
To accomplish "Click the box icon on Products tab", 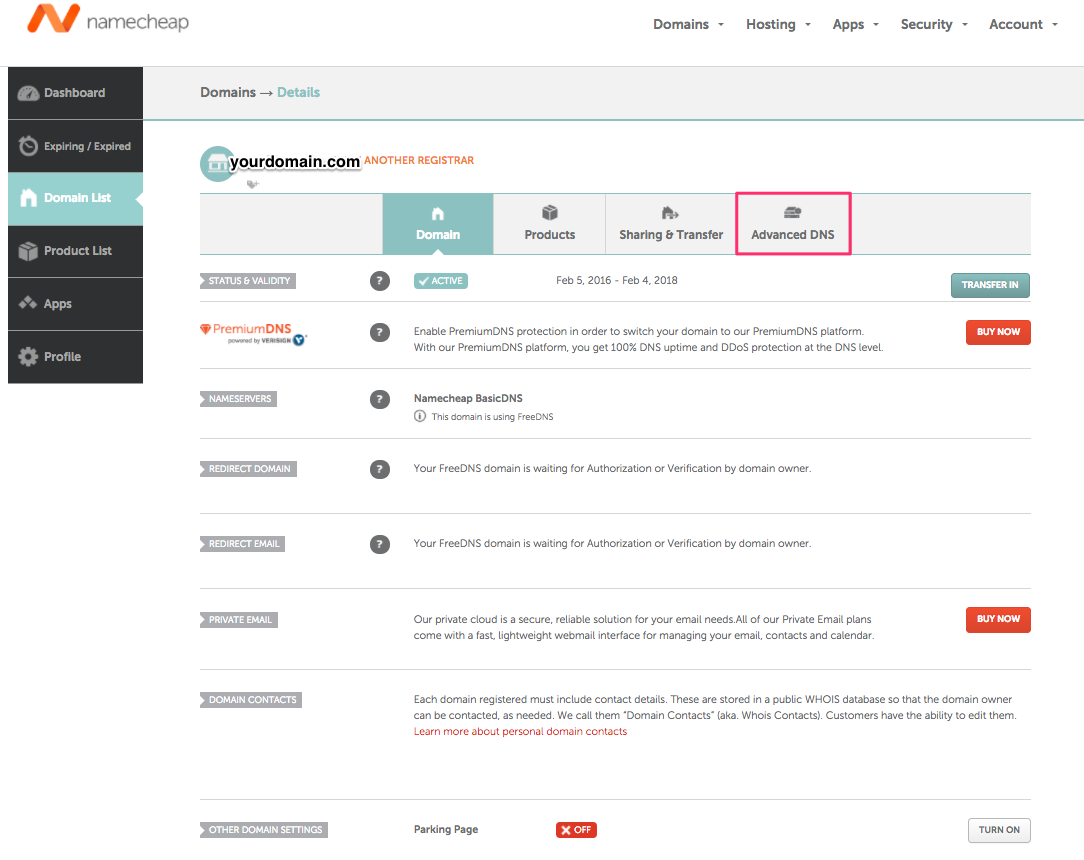I will [550, 212].
